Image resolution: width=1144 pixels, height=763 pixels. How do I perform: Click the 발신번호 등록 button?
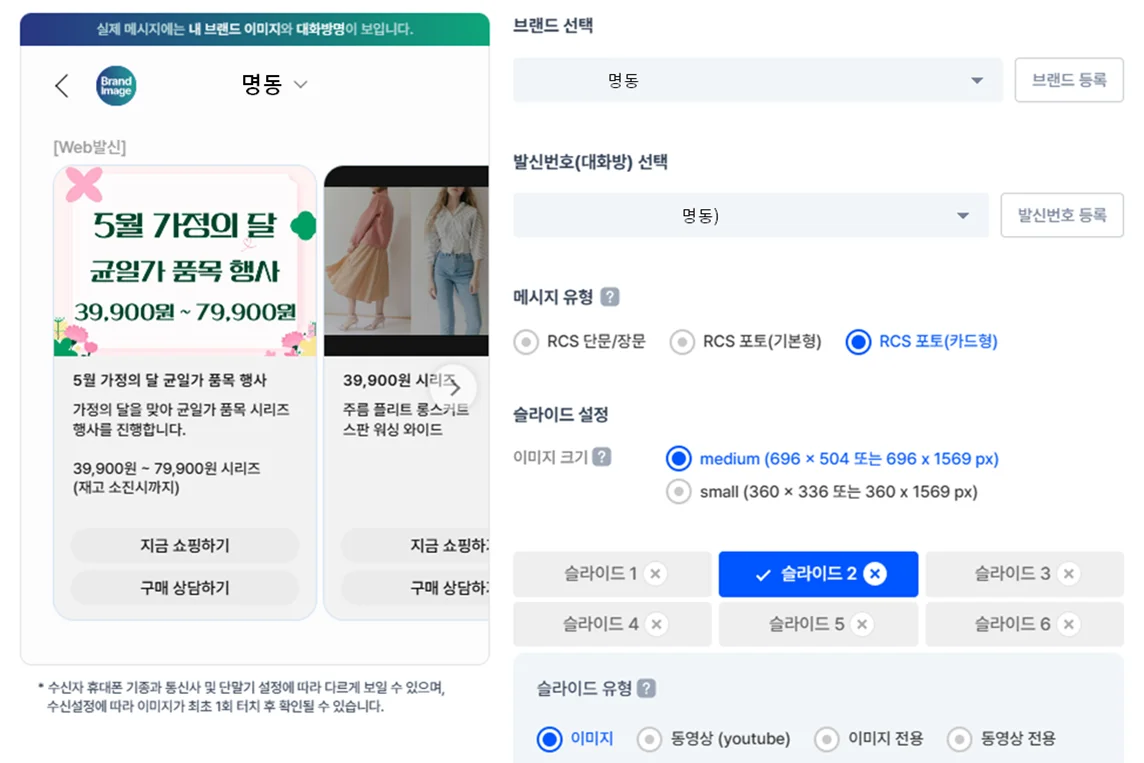(x=1062, y=215)
